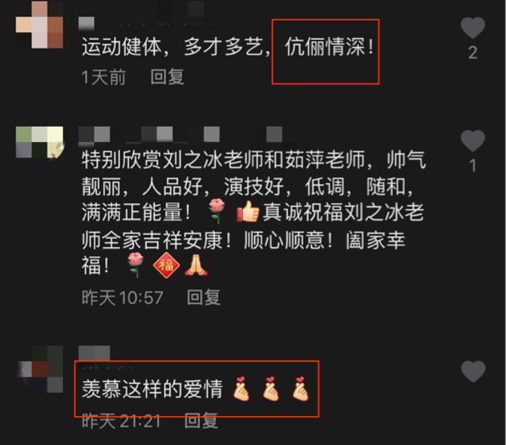Like the comment praising 刘之冰老师
506x445 pixels.
pyautogui.click(x=472, y=141)
